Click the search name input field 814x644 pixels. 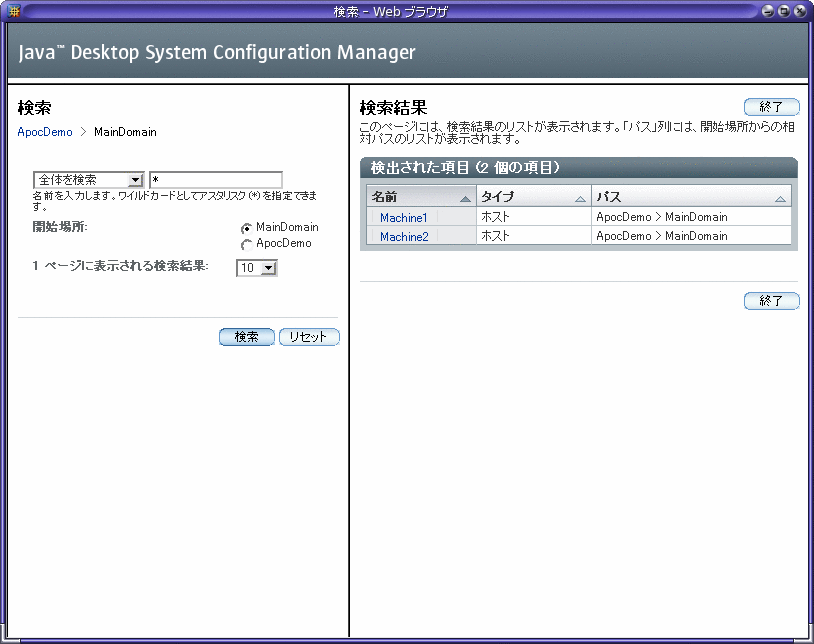(x=216, y=180)
